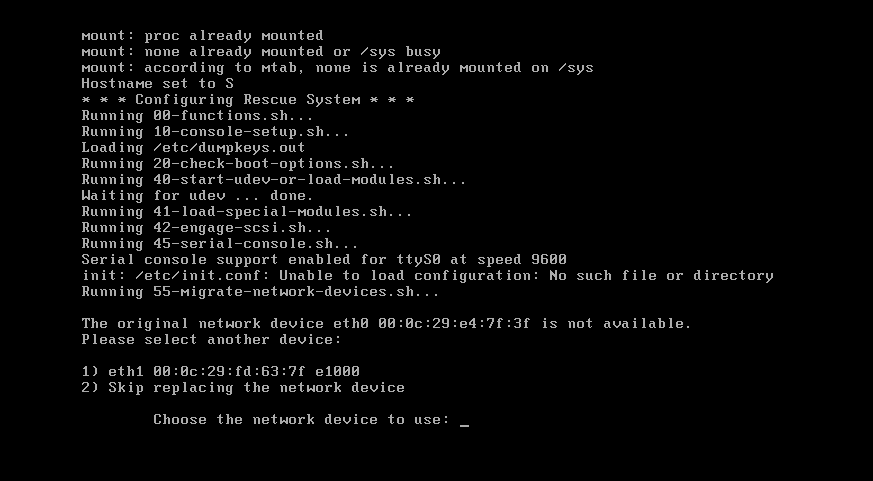Click the mount proc already mounted line
This screenshot has width=873, height=481.
(x=202, y=35)
